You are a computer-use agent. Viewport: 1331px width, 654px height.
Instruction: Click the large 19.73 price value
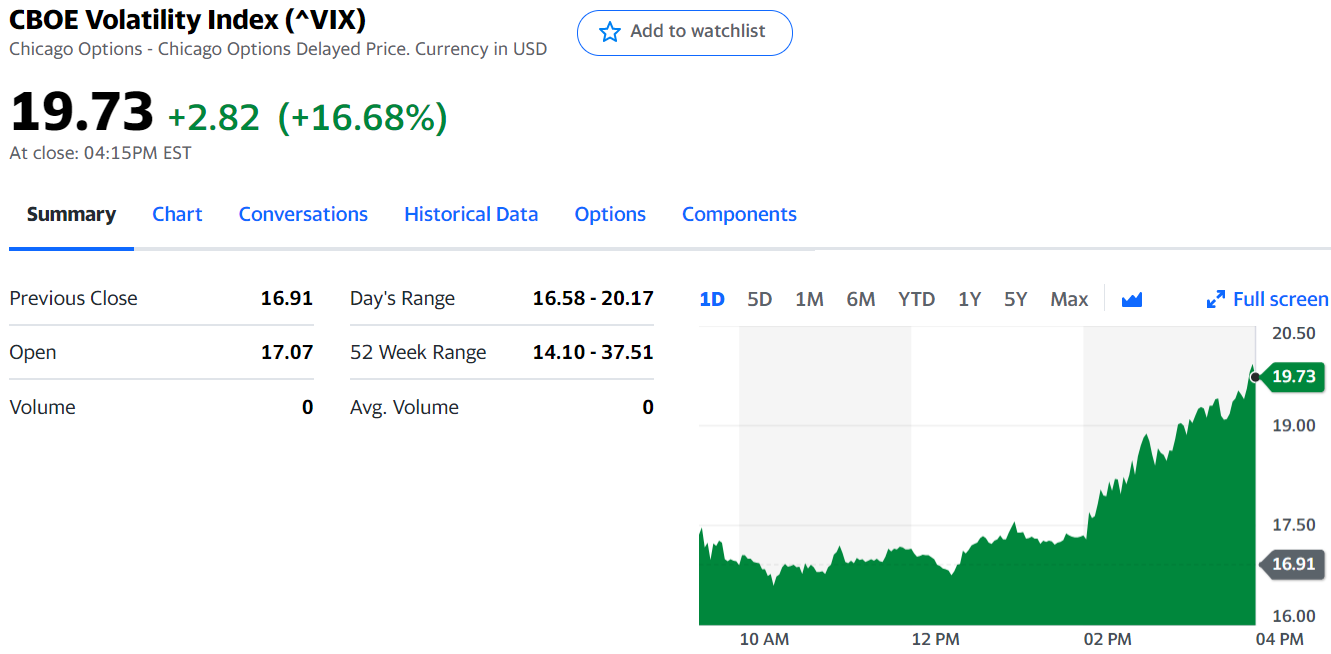point(82,111)
